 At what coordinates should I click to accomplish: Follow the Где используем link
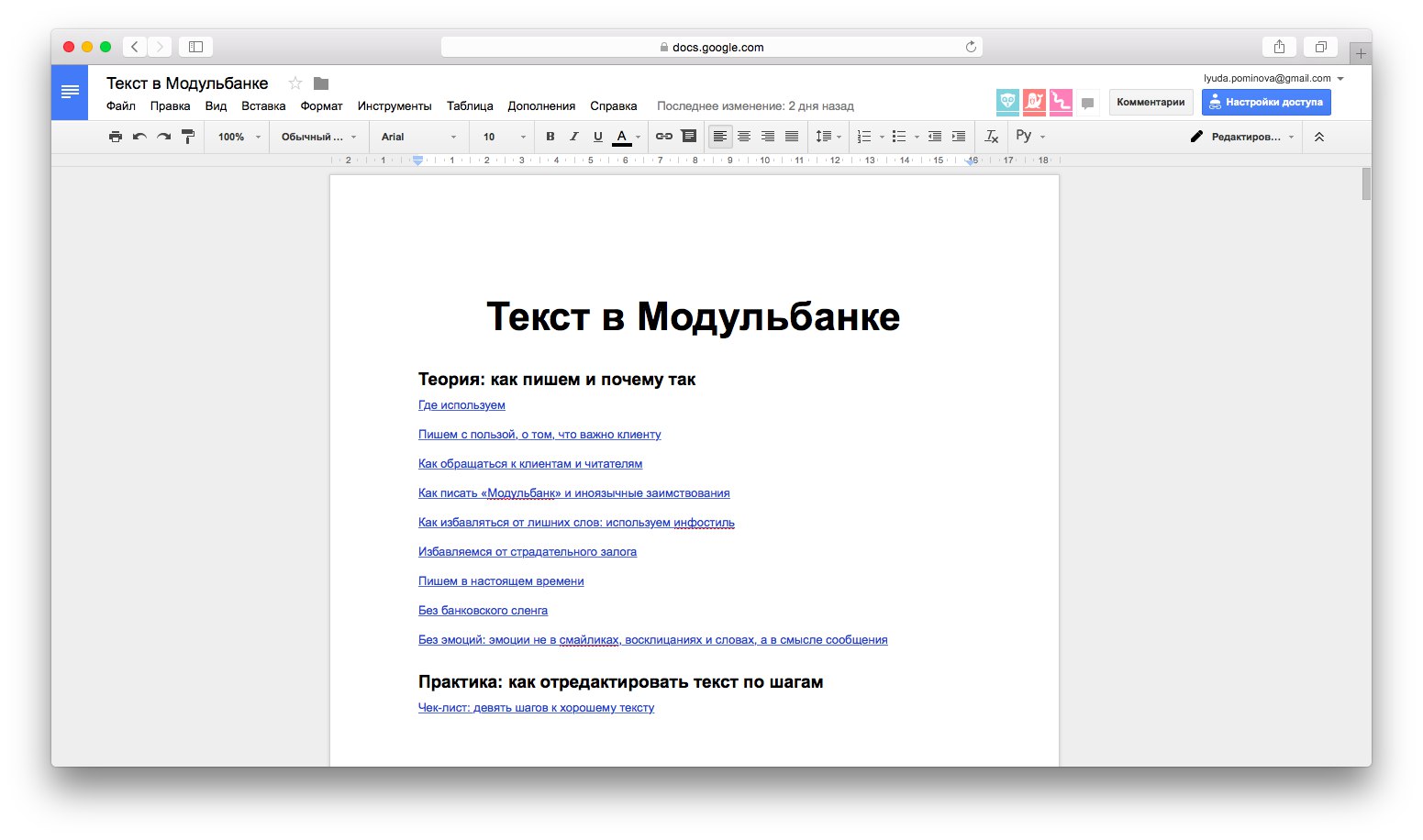461,404
